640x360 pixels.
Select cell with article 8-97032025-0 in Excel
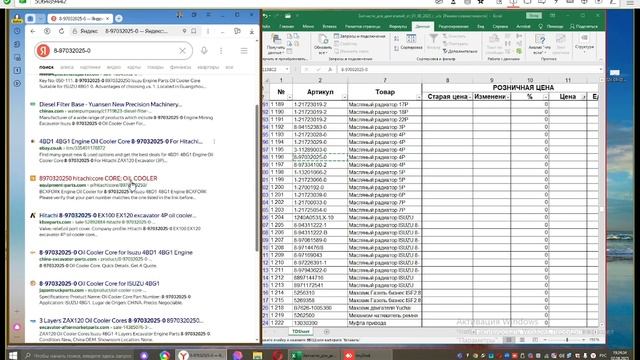tap(320, 157)
